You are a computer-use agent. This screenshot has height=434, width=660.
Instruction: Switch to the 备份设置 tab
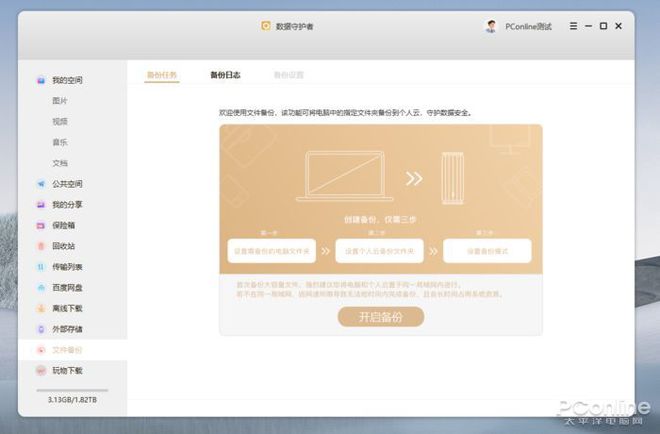pyautogui.click(x=289, y=75)
